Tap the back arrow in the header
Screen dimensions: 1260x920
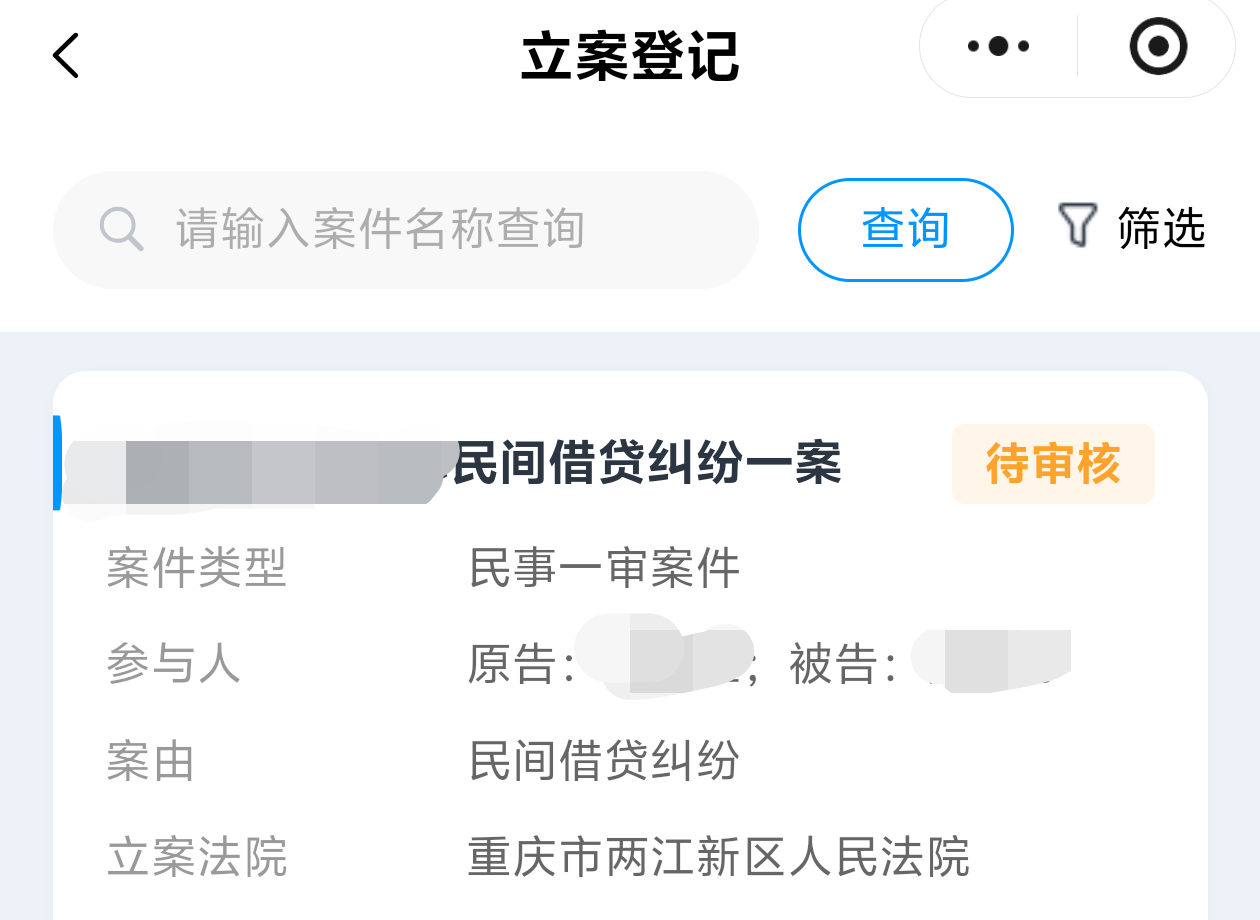pyautogui.click(x=66, y=55)
